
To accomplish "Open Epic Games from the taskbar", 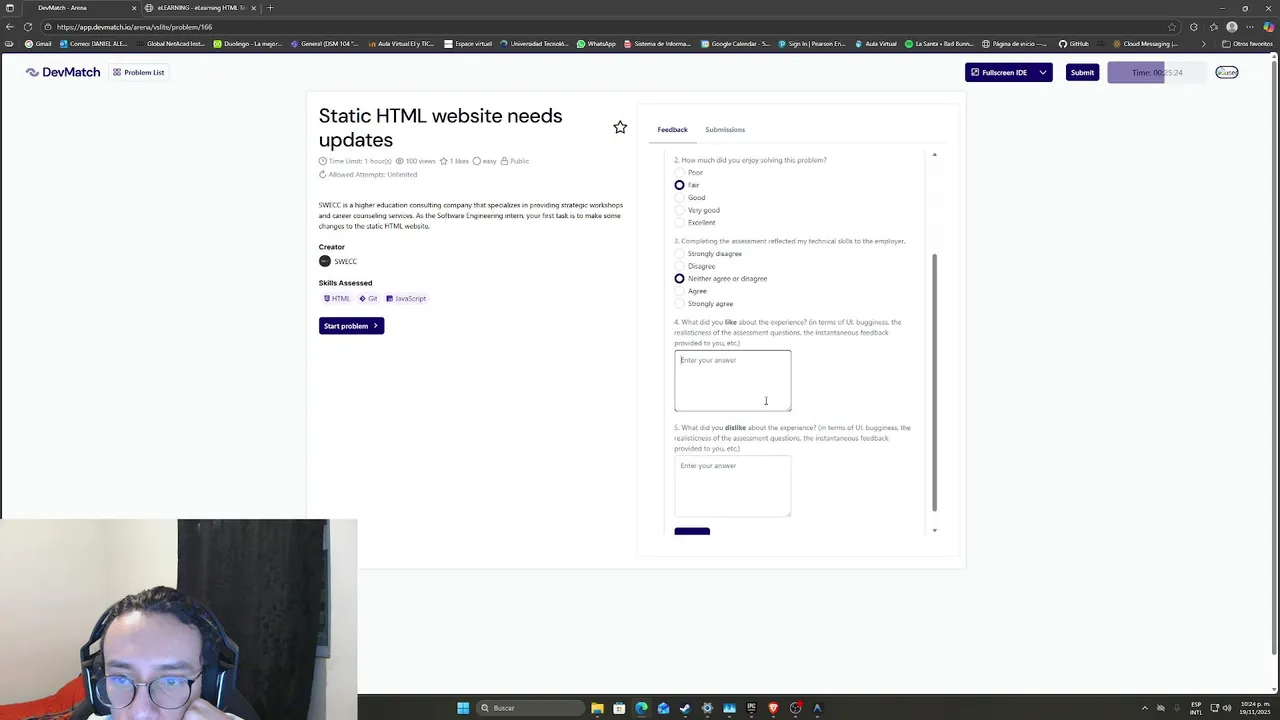I will (x=751, y=708).
